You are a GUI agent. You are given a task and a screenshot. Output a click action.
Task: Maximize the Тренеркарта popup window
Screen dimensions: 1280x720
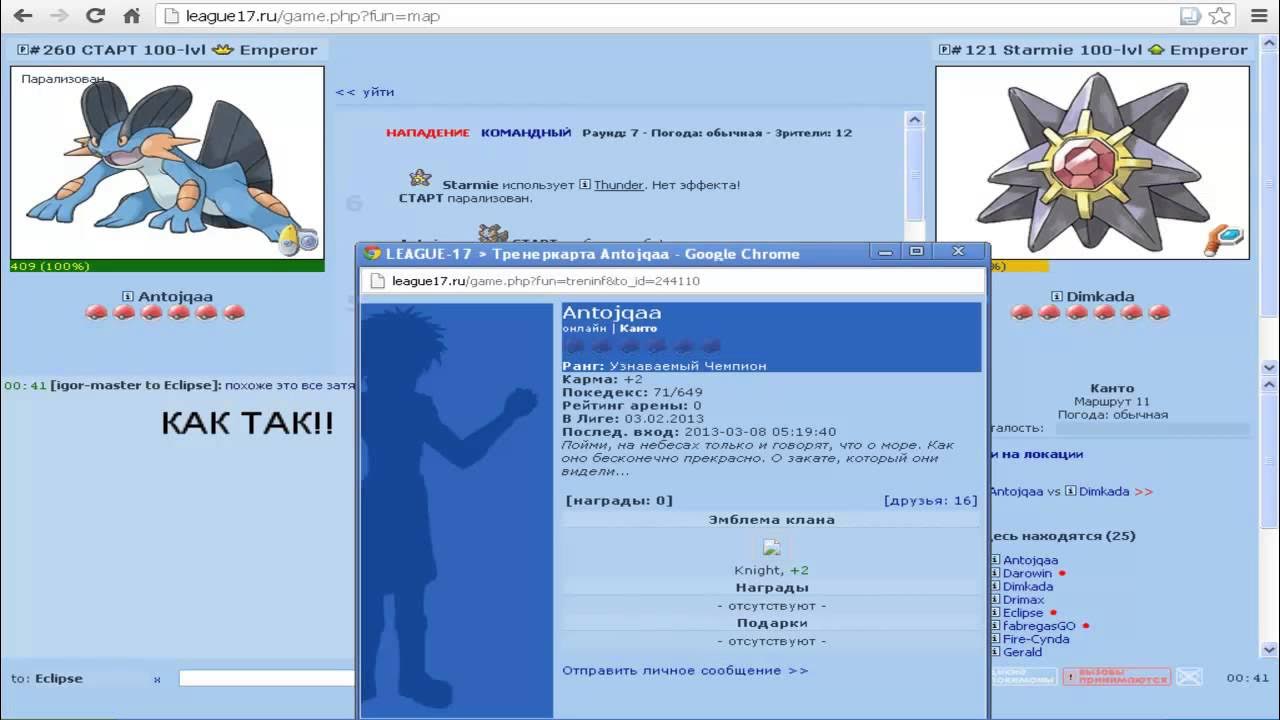pyautogui.click(x=916, y=252)
